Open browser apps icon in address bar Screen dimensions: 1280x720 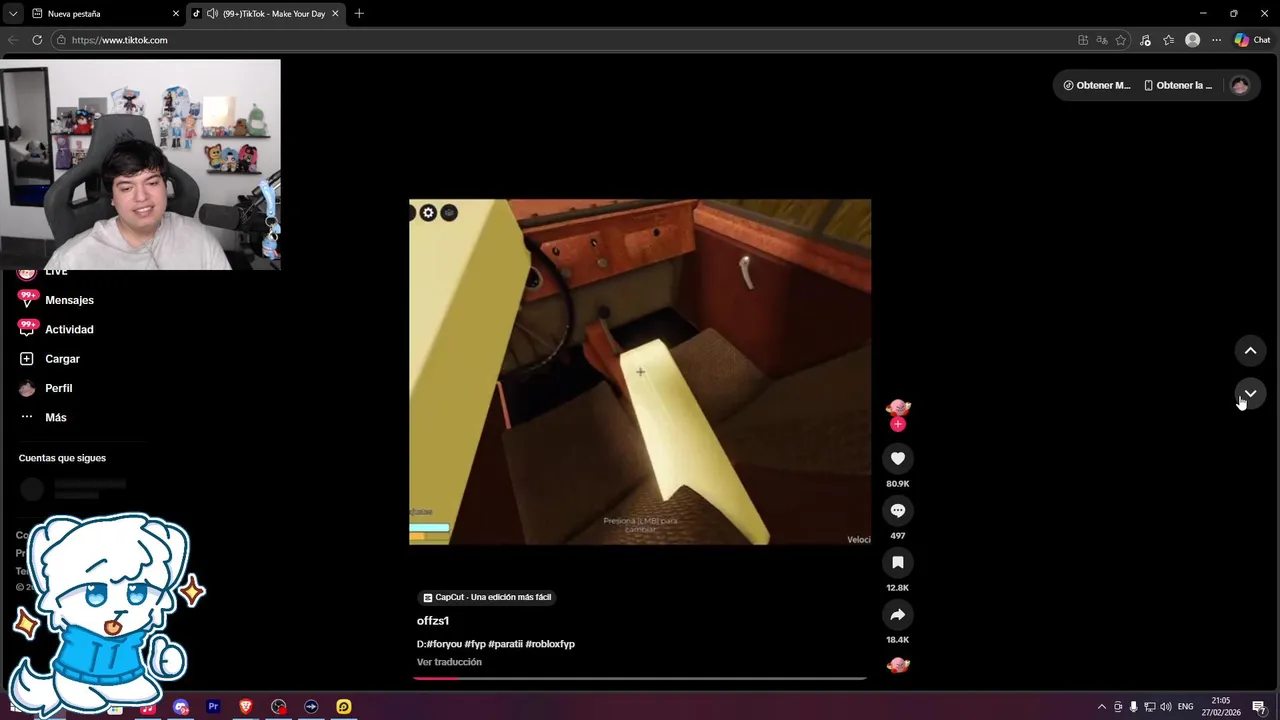coord(1083,40)
